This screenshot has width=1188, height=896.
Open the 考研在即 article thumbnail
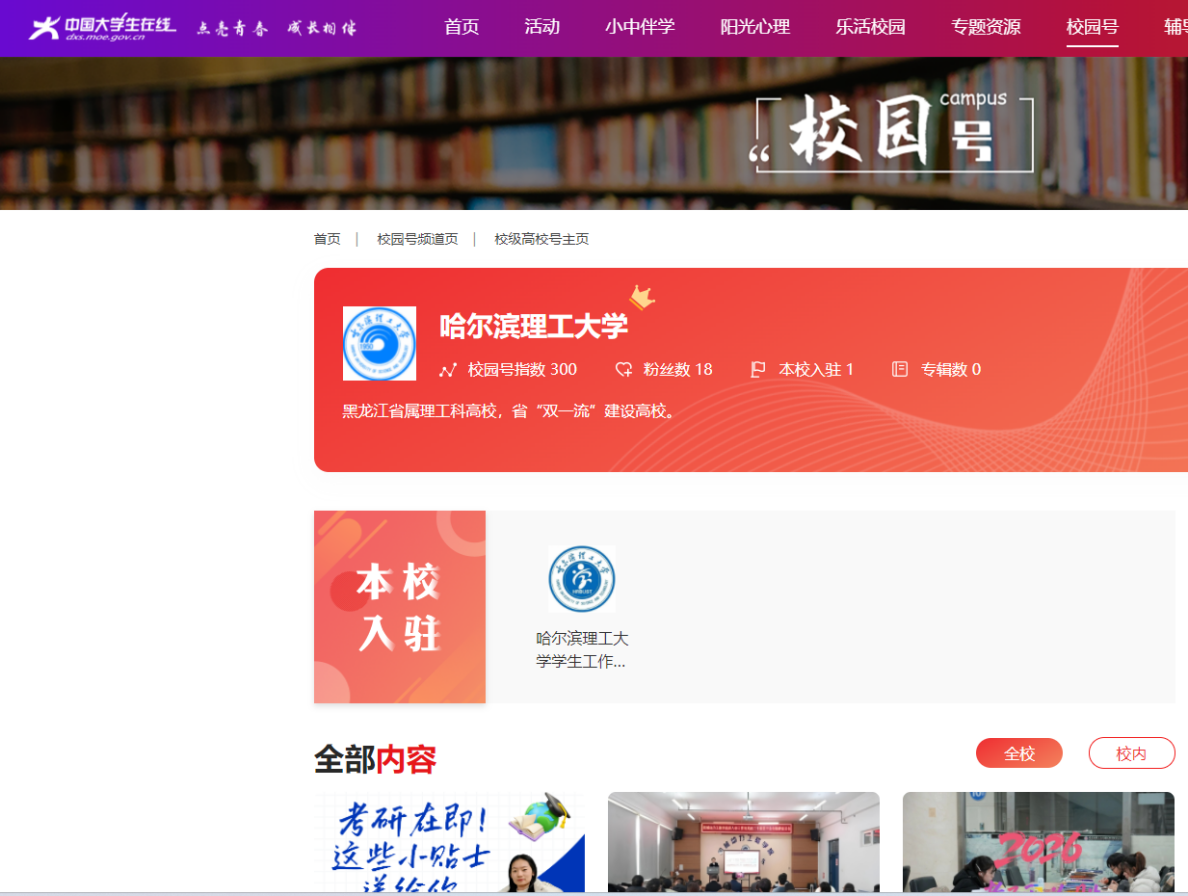pyautogui.click(x=449, y=842)
